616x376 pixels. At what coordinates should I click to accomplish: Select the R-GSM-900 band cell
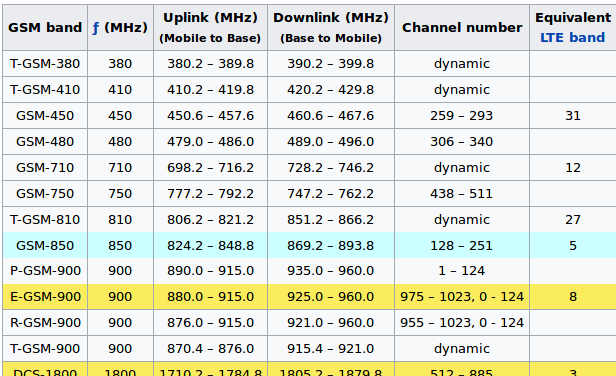pos(45,323)
